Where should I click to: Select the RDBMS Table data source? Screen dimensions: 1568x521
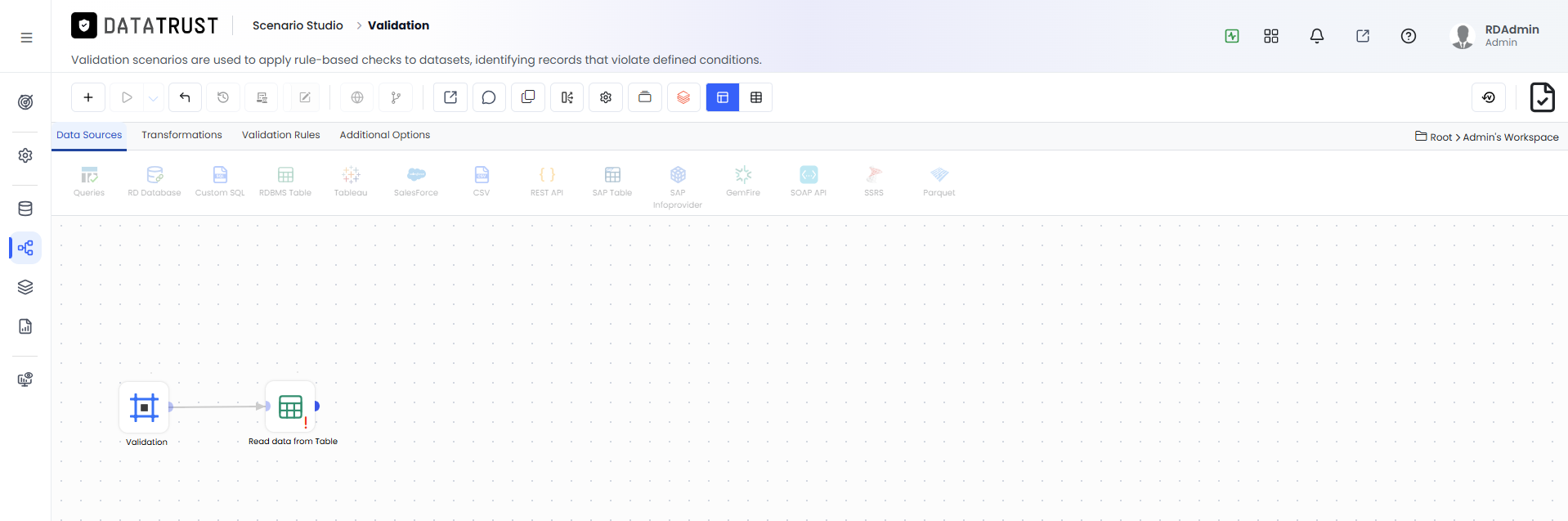point(285,182)
